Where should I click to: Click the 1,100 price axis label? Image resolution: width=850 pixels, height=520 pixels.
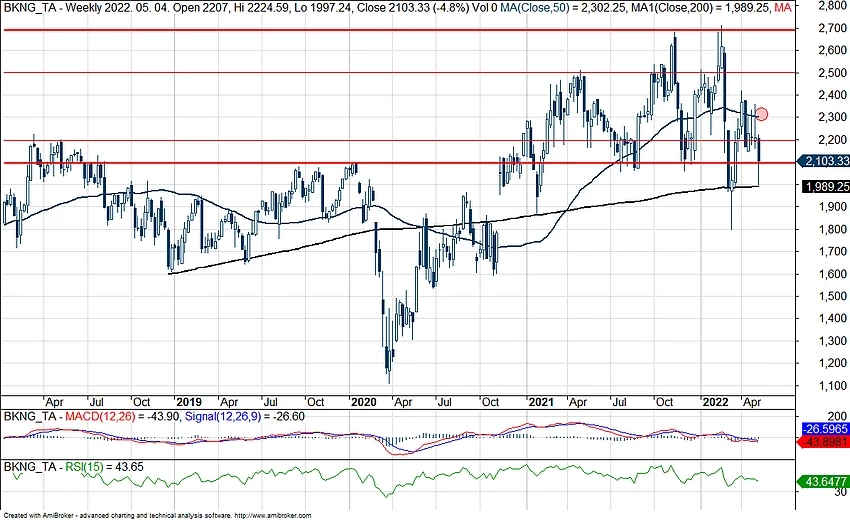832,386
